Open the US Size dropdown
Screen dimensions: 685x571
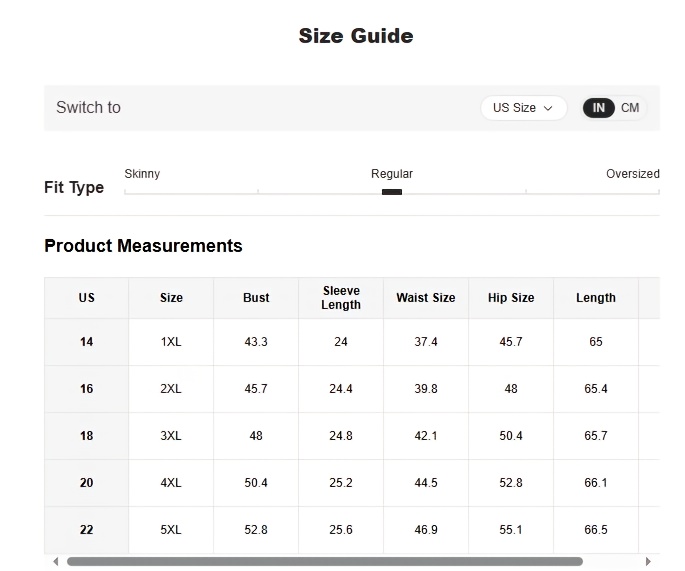[x=523, y=108]
